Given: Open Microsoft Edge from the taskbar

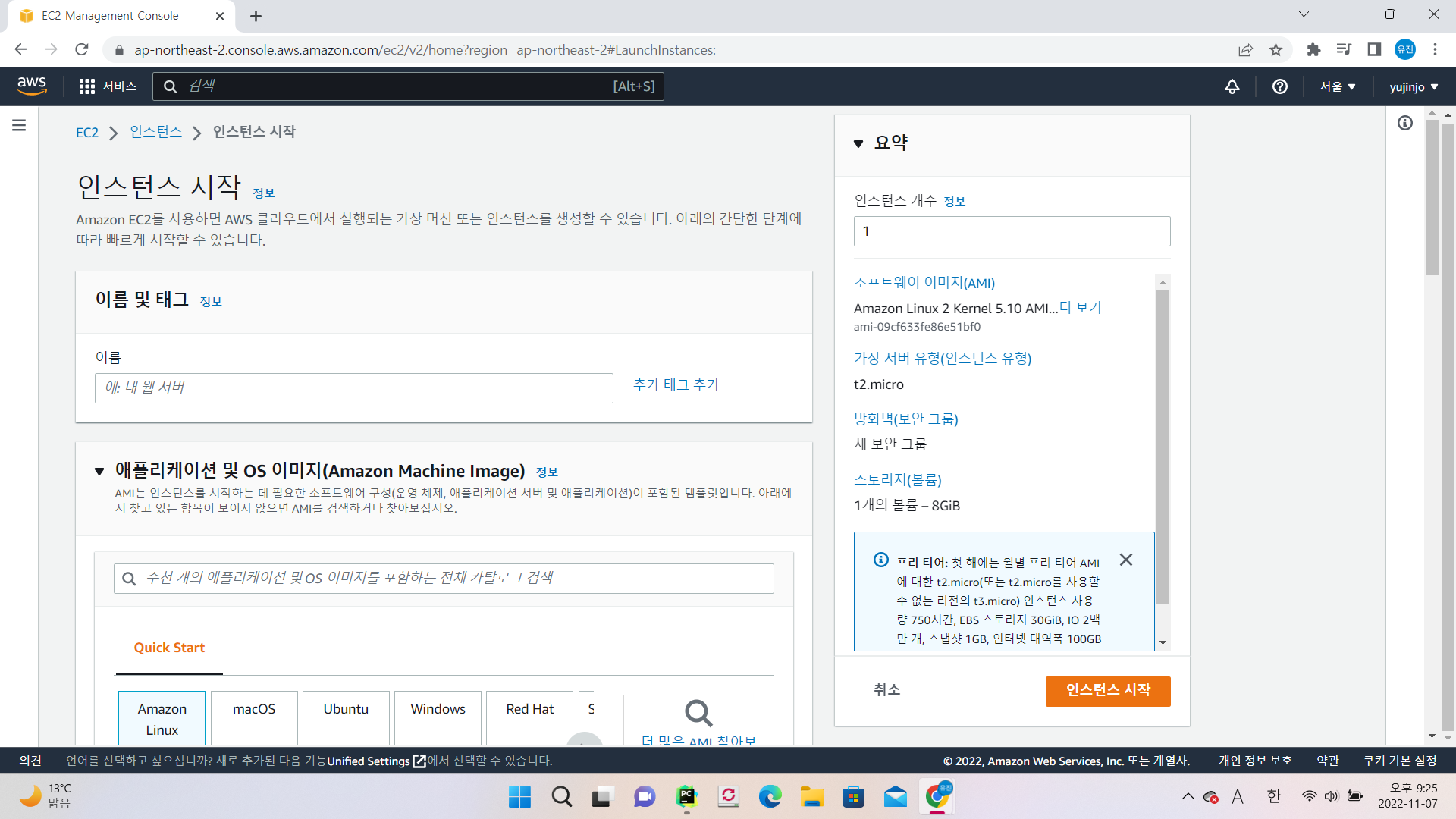Looking at the screenshot, I should (770, 796).
